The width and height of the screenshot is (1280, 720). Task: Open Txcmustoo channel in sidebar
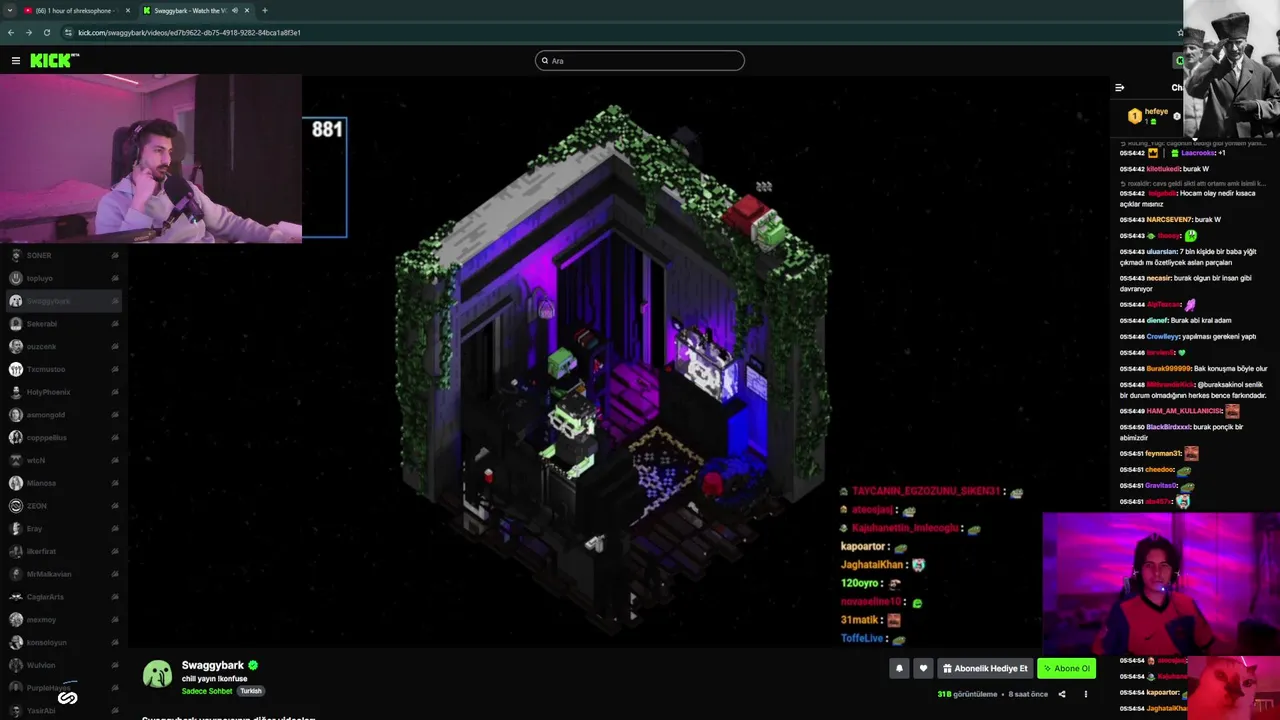tap(62, 369)
